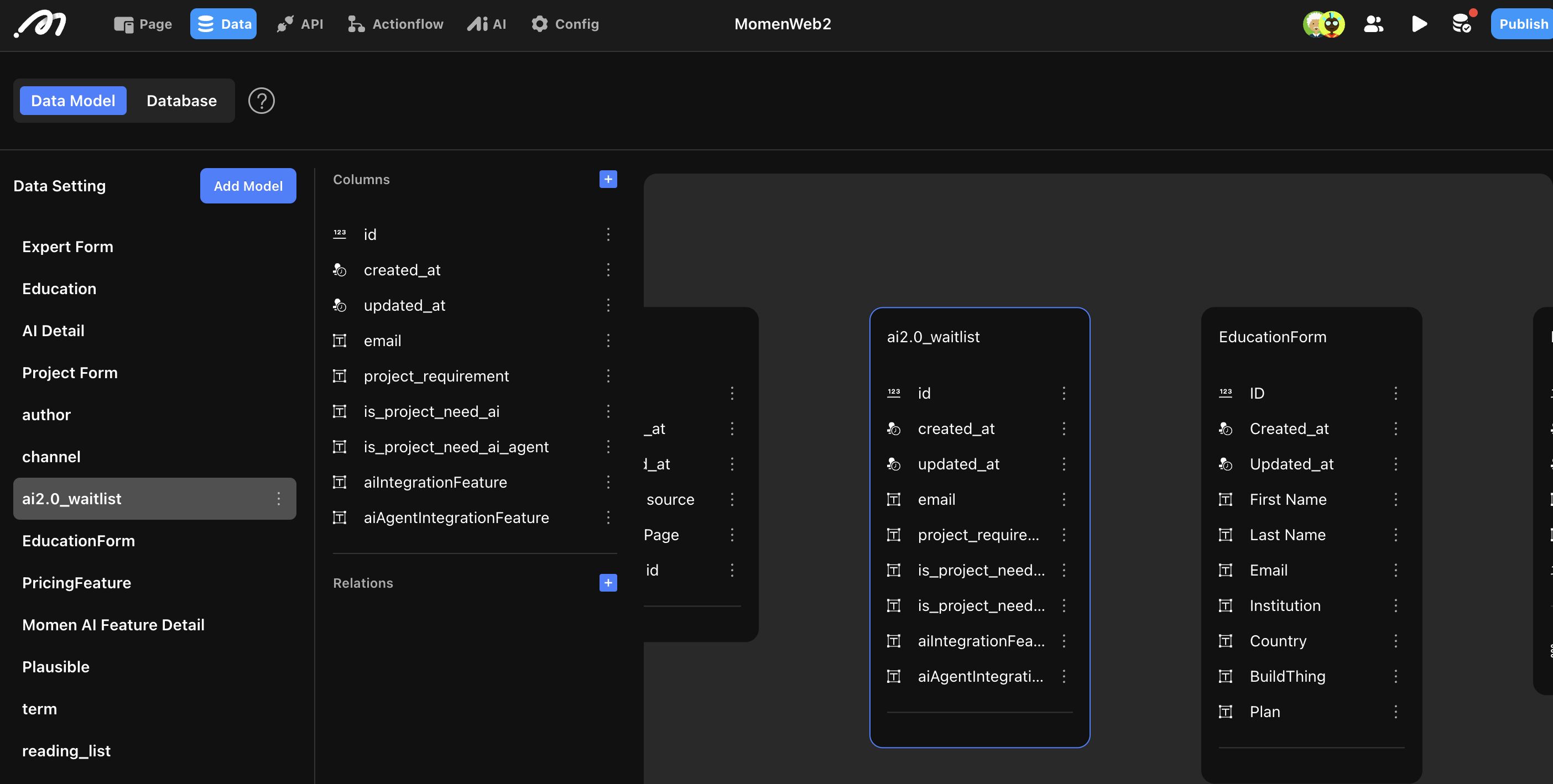Open options for Country in EducationForm card

click(x=1395, y=641)
